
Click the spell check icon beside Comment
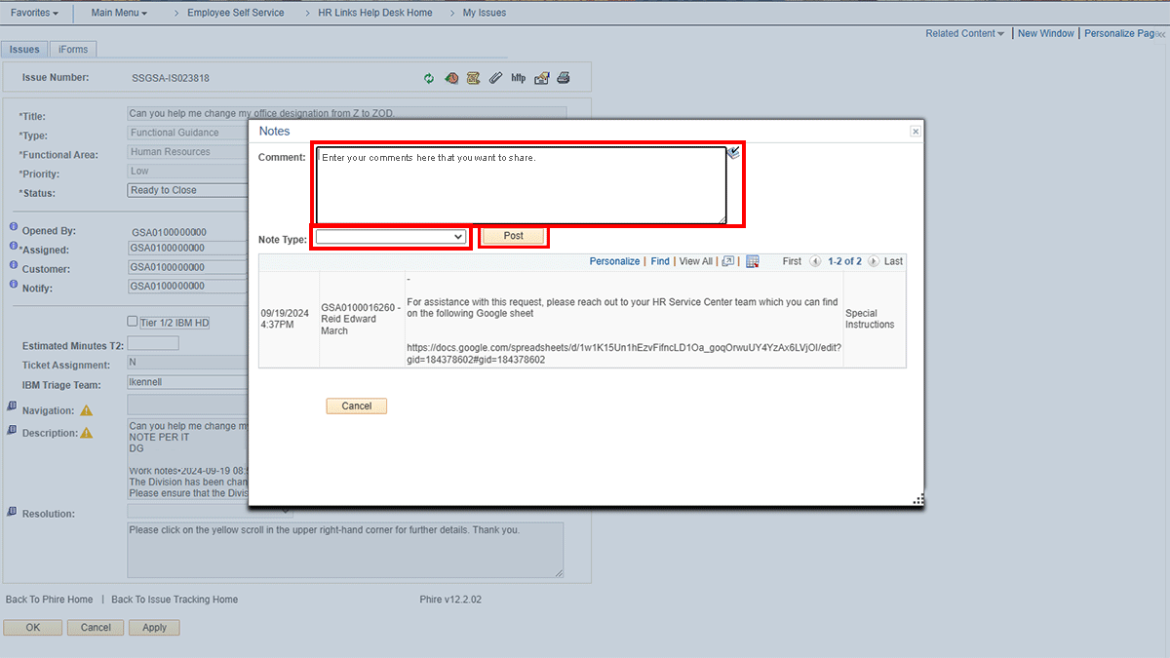click(x=734, y=152)
